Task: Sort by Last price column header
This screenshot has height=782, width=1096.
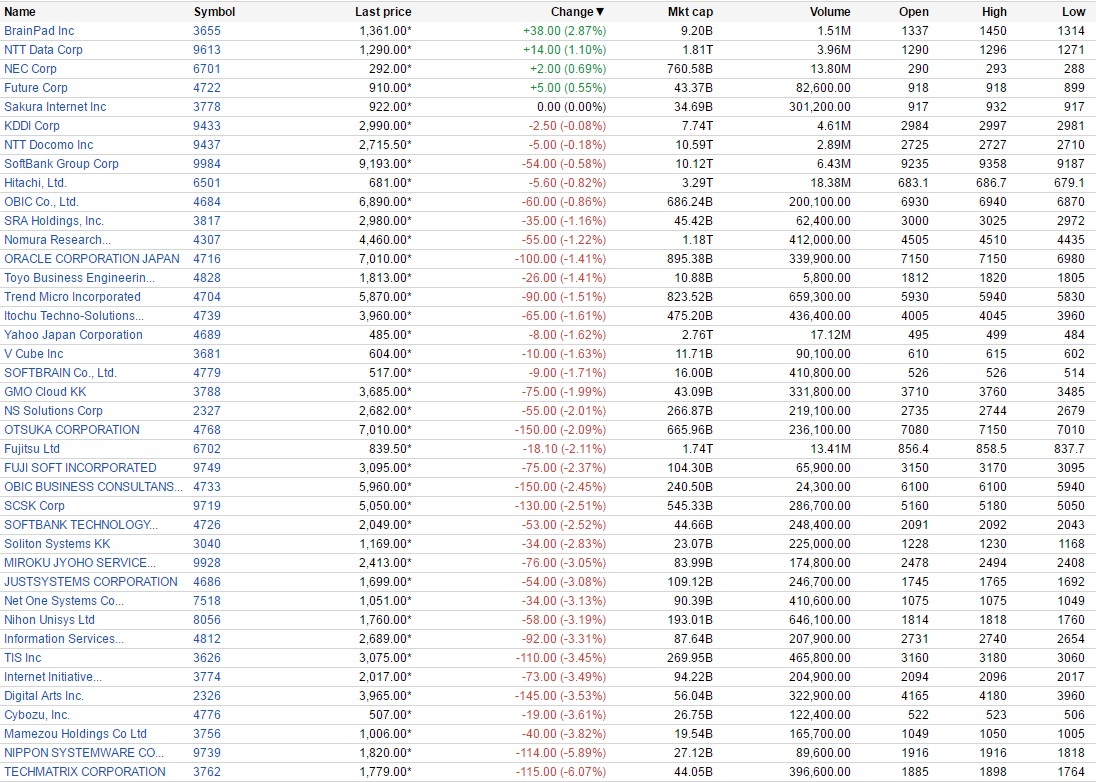Action: 383,12
